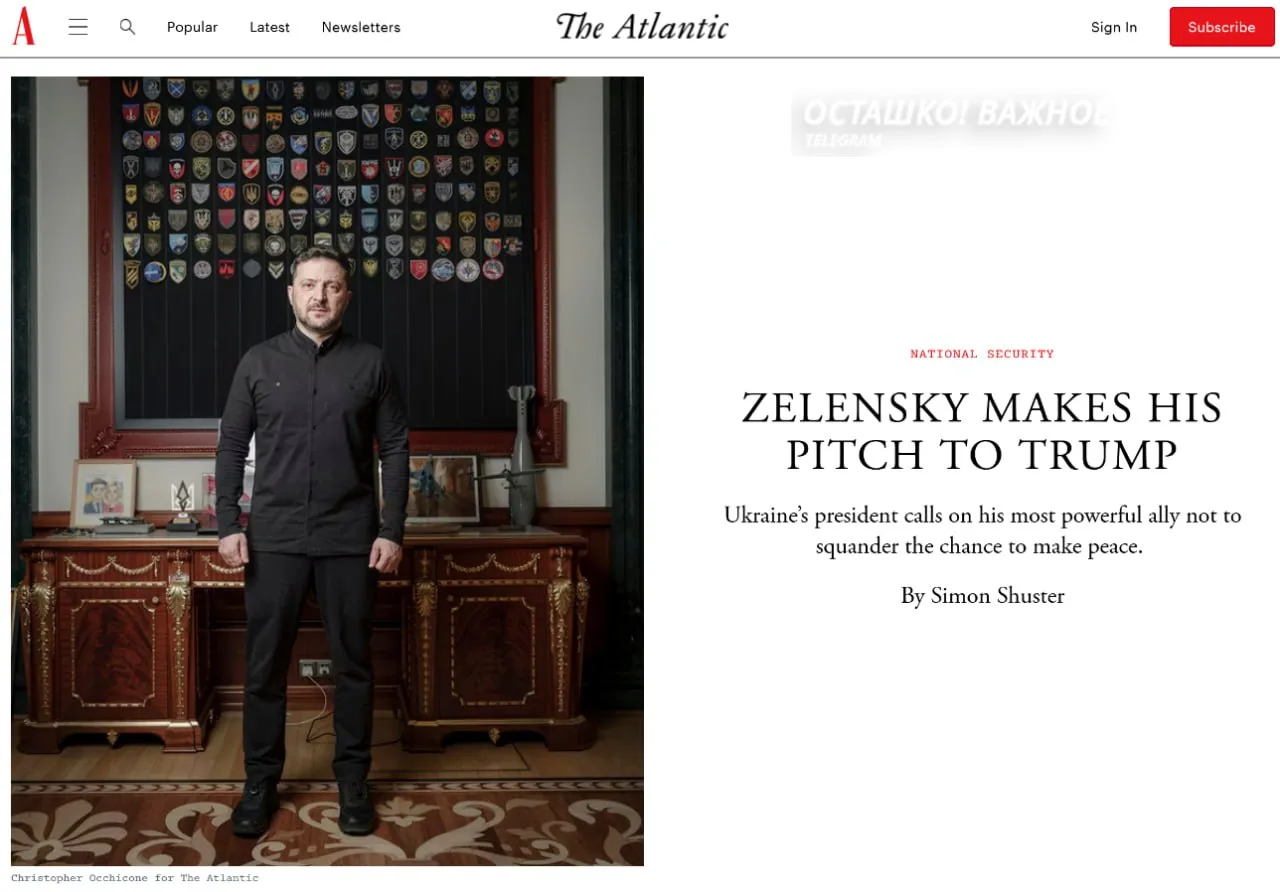Open the Latest articles link

[x=269, y=27]
